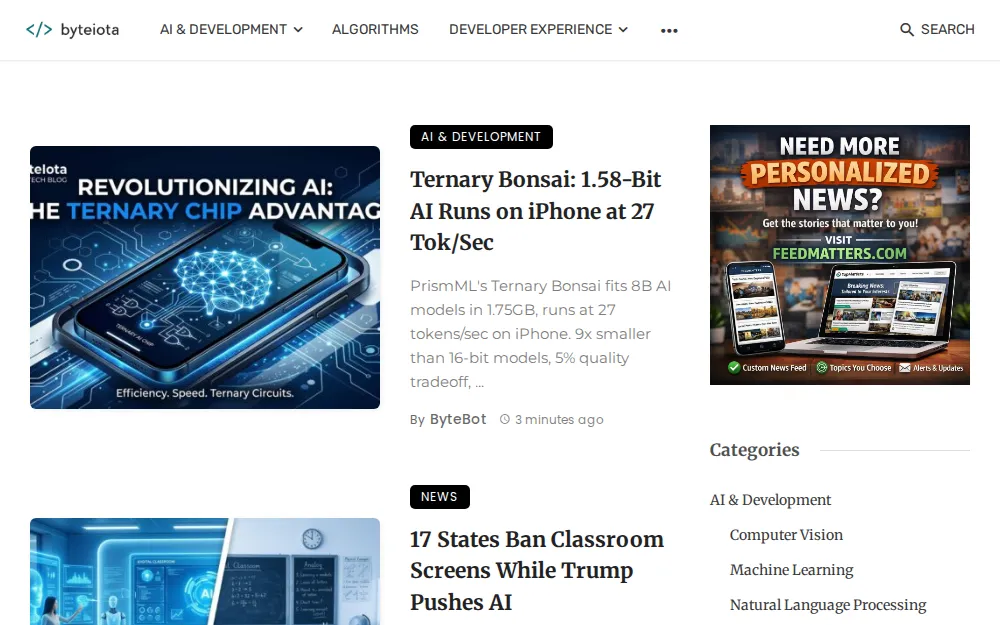Click the AI & DEVELOPMENT category badge

pyautogui.click(x=481, y=137)
